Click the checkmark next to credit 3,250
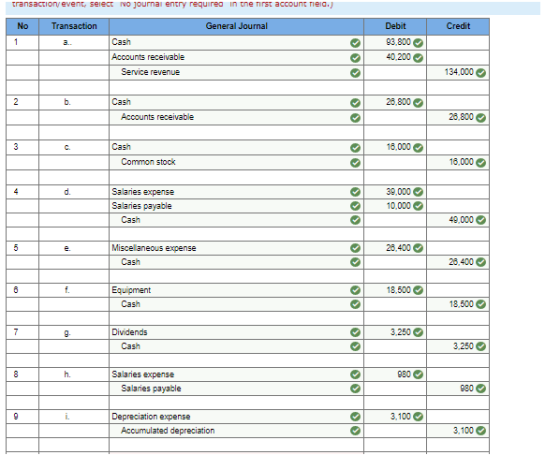The width and height of the screenshot is (560, 455). pyautogui.click(x=481, y=346)
